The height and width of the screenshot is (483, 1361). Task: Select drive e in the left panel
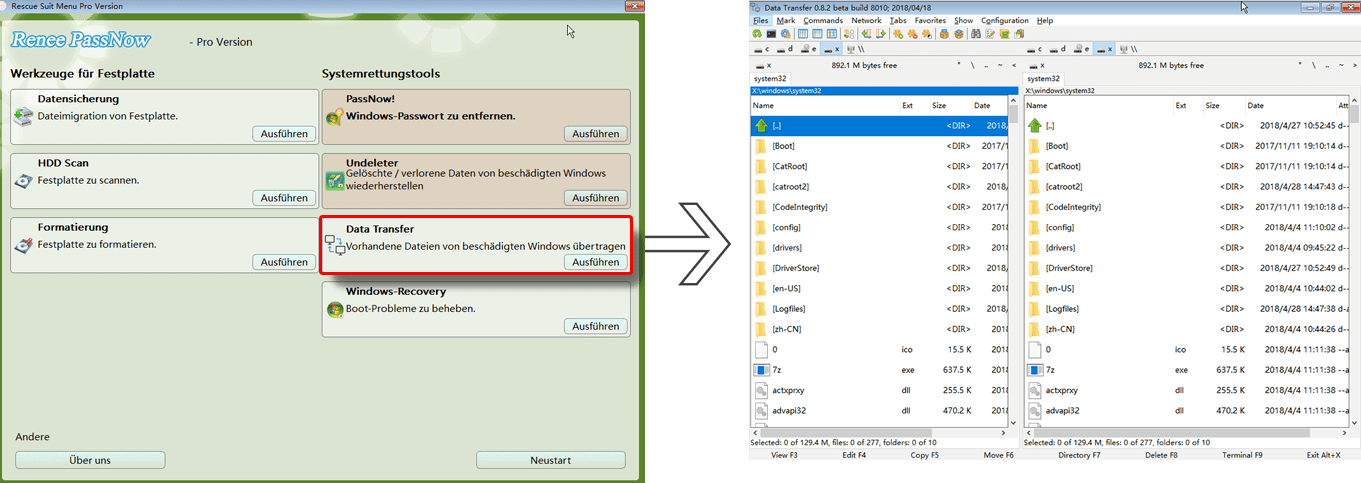pos(809,48)
